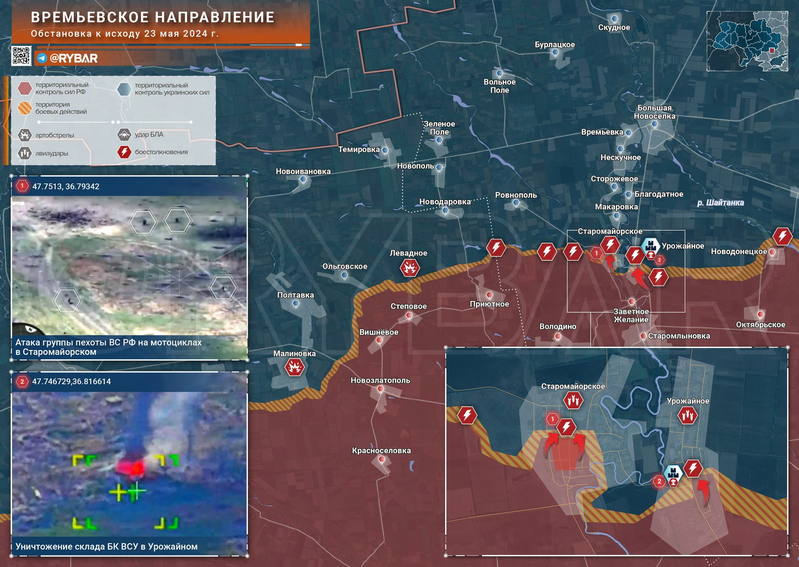The image size is (799, 567).
Task: Select the blue Ukrainian control legend swatch
Action: tap(124, 88)
